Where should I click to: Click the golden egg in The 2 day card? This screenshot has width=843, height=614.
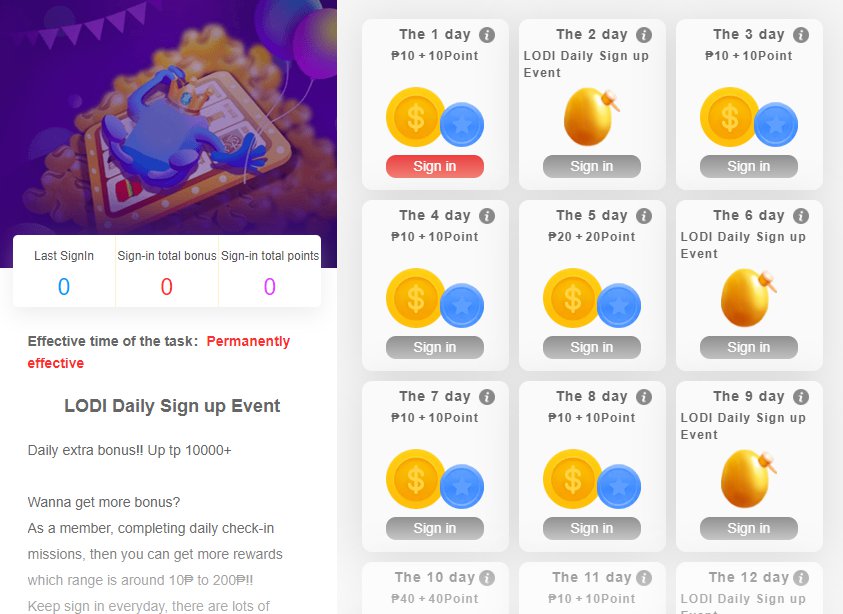[x=591, y=117]
